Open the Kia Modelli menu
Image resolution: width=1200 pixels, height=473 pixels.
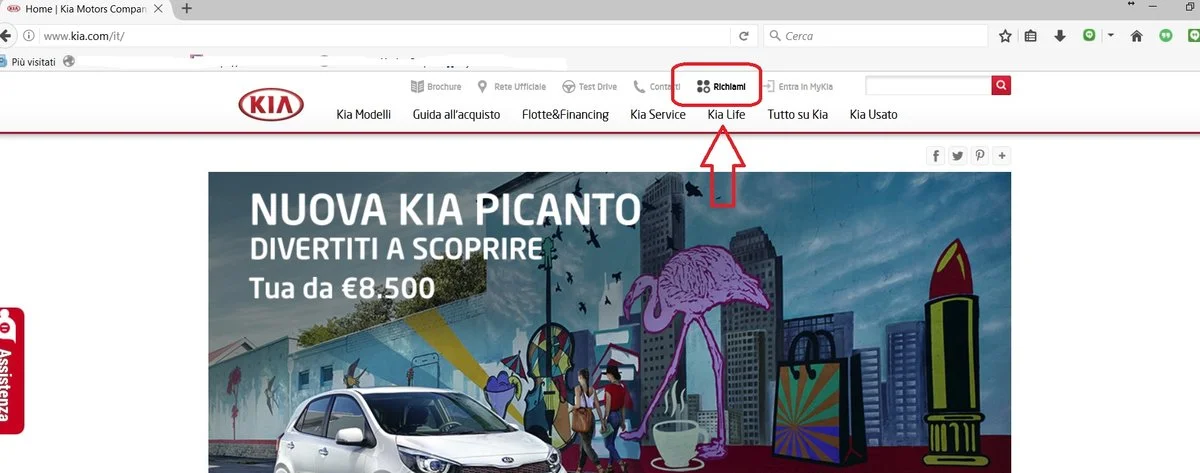click(364, 114)
